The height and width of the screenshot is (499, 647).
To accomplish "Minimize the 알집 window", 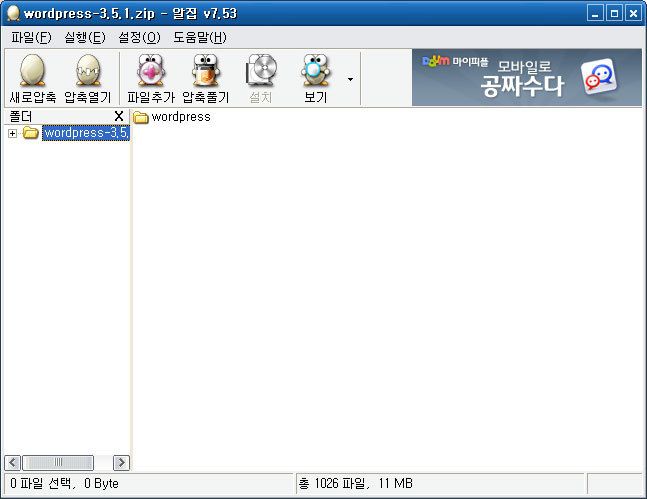I will (595, 14).
